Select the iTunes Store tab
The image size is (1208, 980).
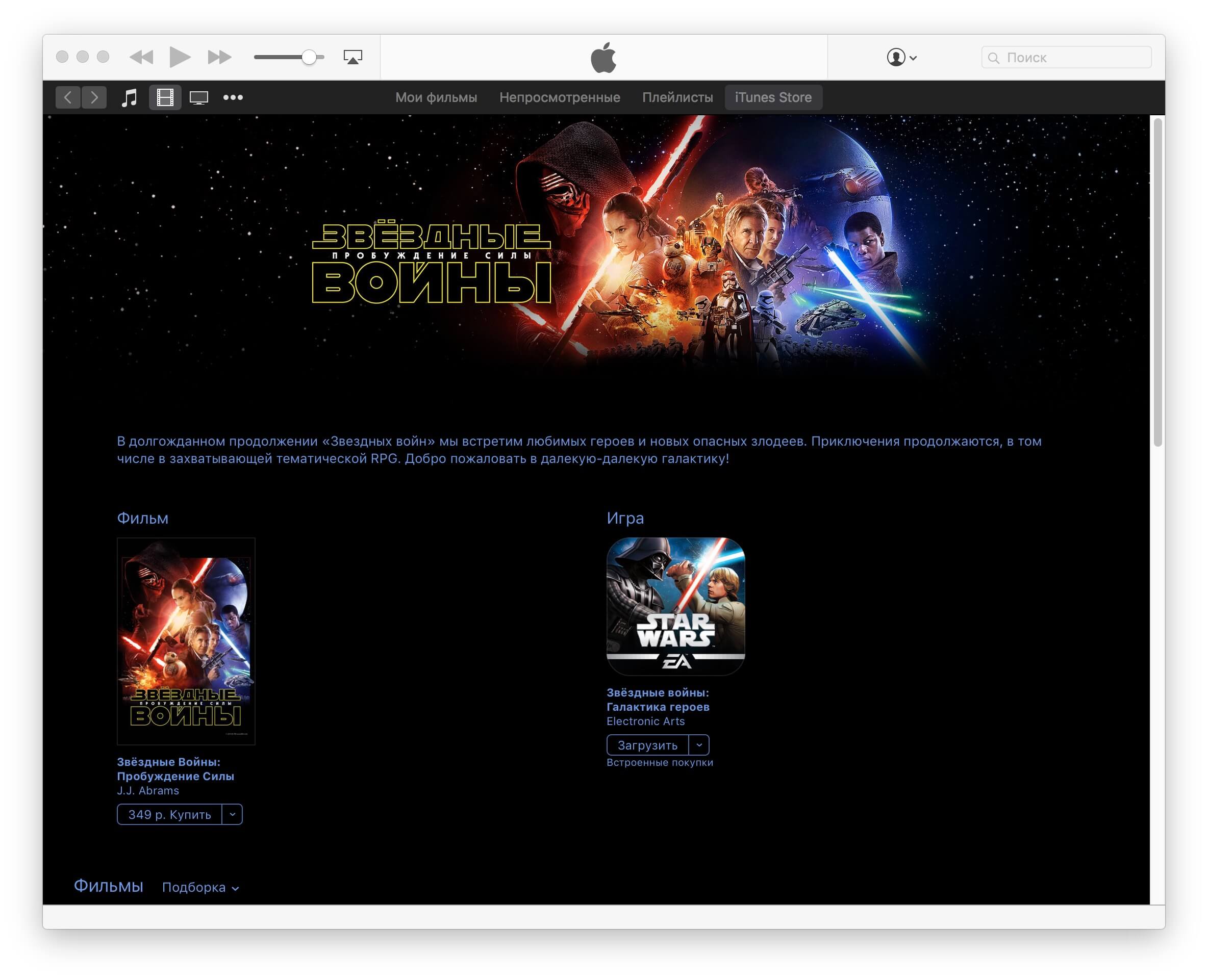(x=773, y=98)
